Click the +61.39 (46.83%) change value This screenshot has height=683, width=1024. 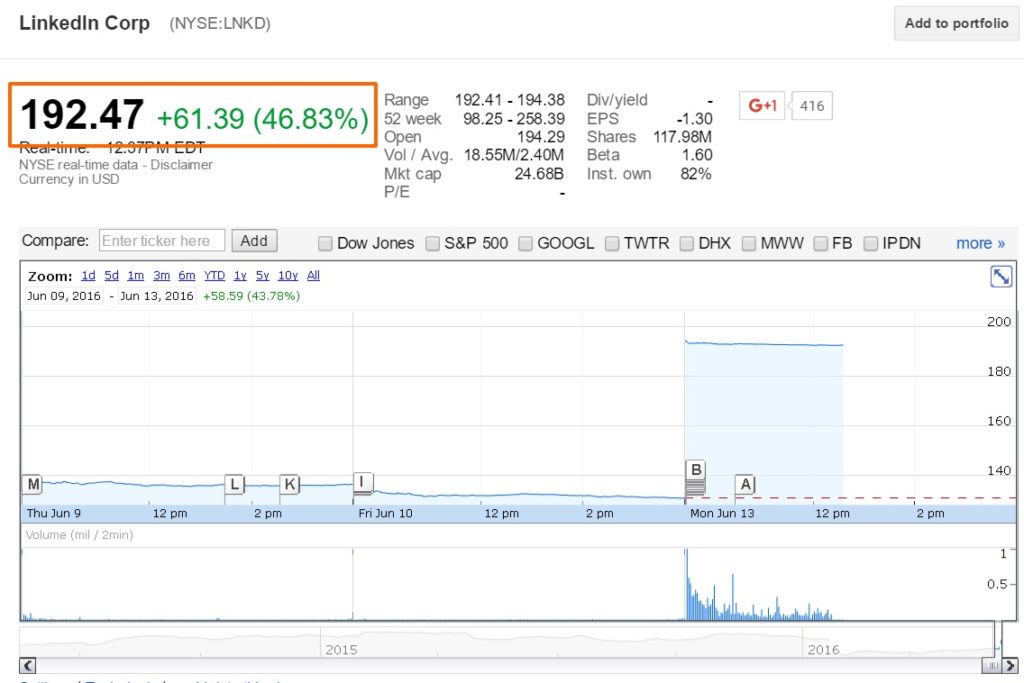tap(263, 119)
